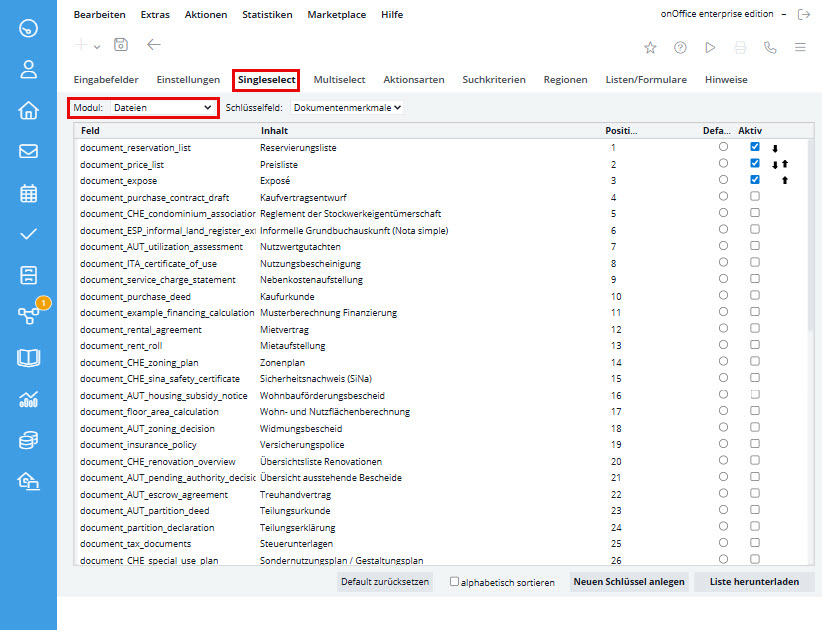822x630 pixels.
Task: Open contacts person icon in sidebar
Action: [28, 69]
